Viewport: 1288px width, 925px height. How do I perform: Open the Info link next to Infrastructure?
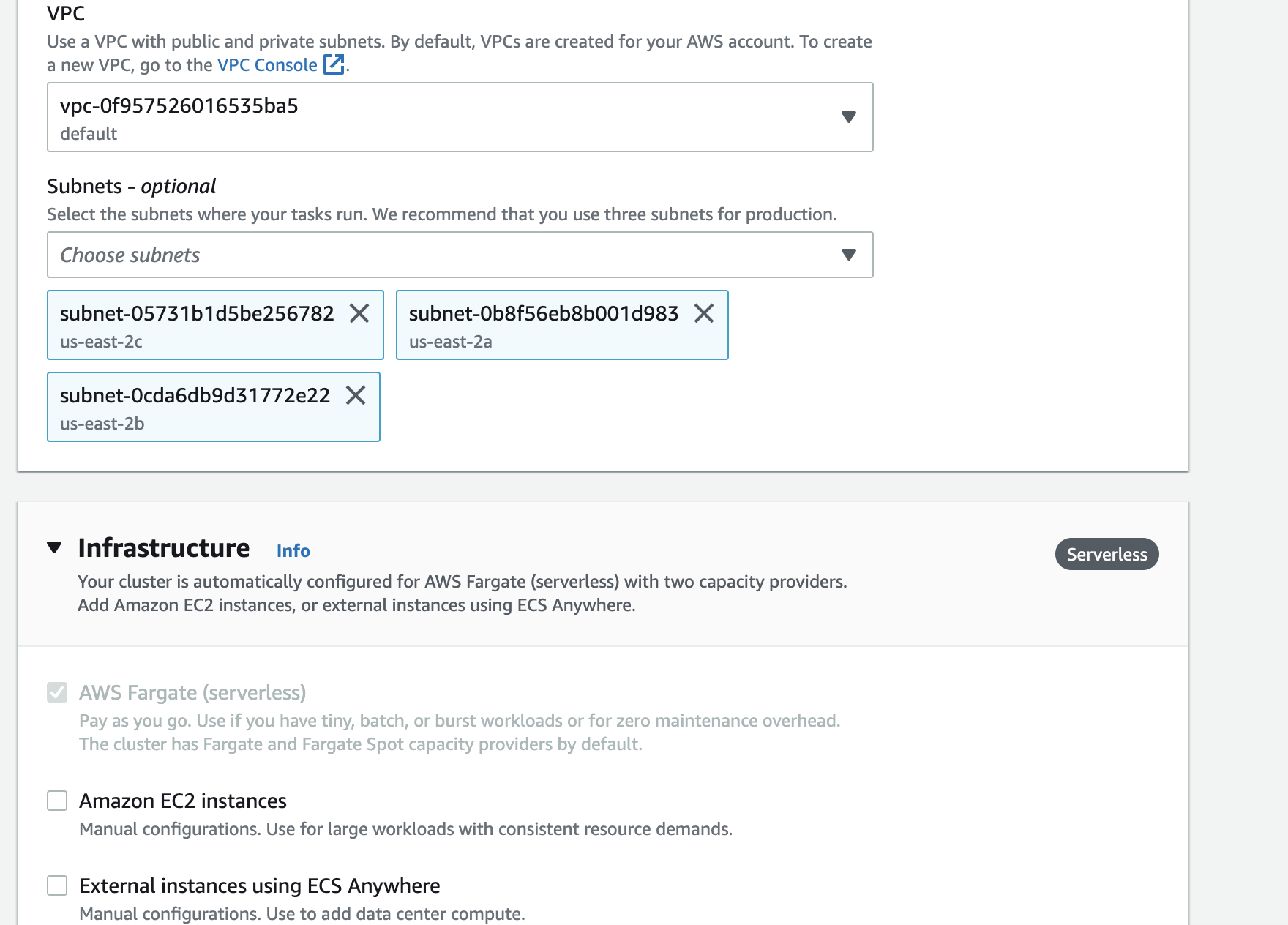point(293,550)
